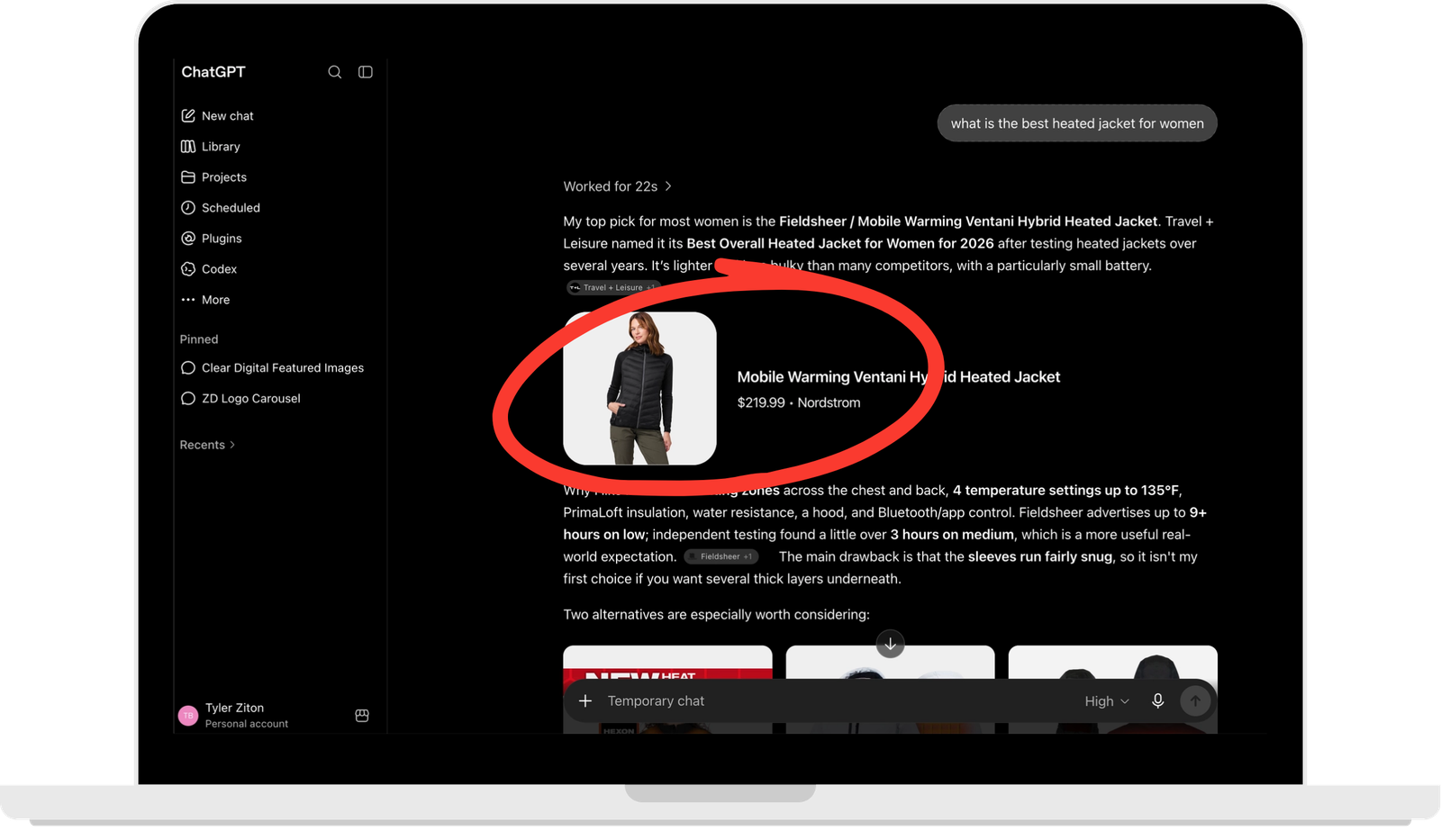Click the Codex icon
This screenshot has width=1441, height=840.
pyautogui.click(x=188, y=269)
